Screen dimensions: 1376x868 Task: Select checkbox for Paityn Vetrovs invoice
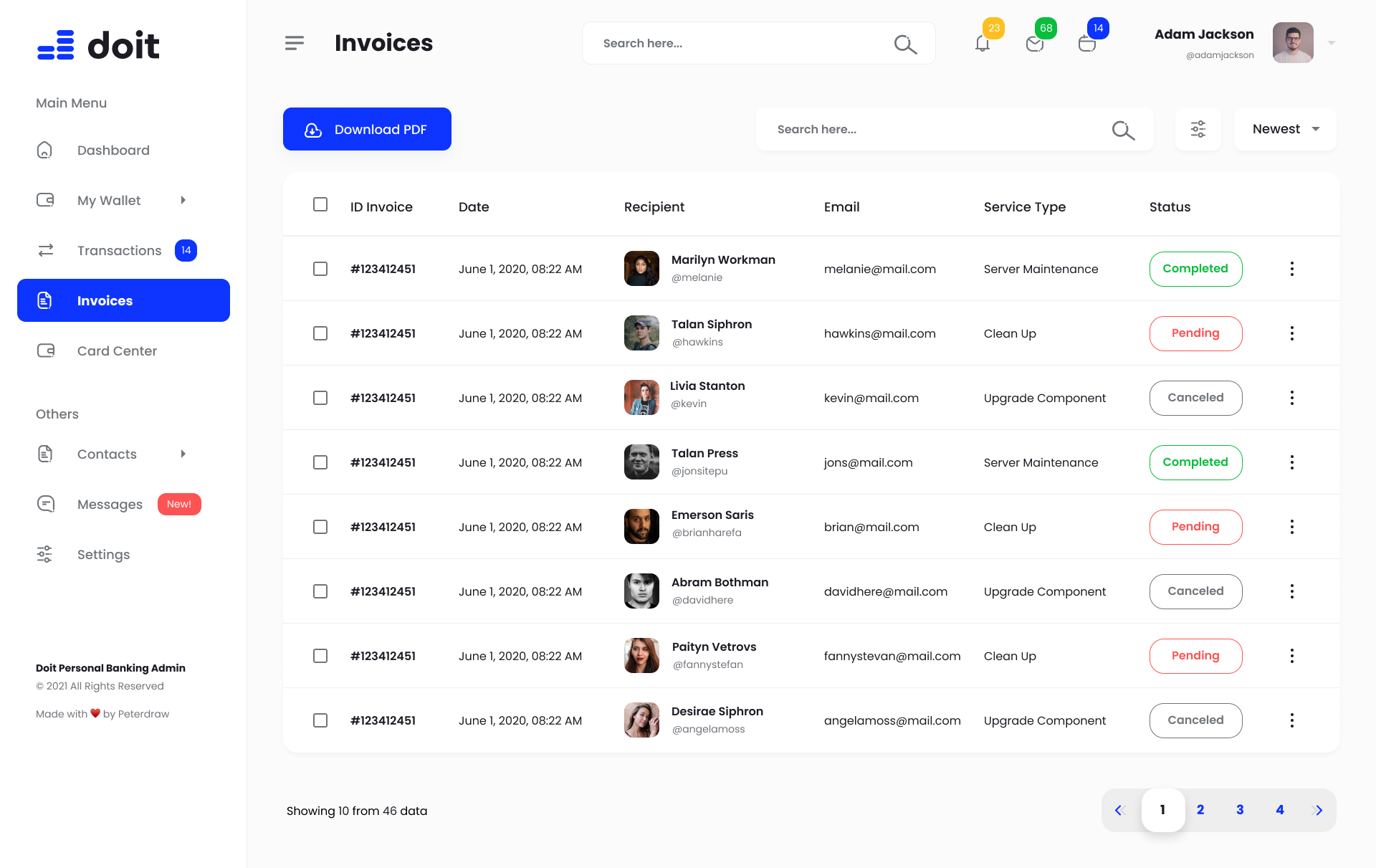320,656
